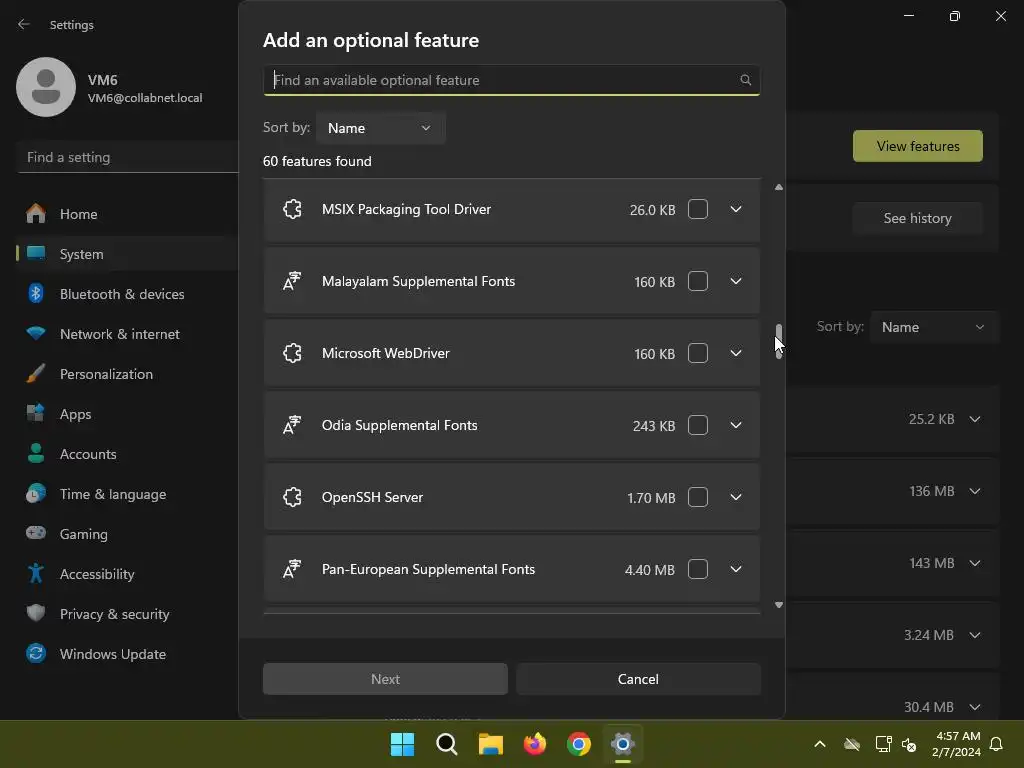Click the feature list scroll down arrow
1024x768 pixels.
coord(778,605)
